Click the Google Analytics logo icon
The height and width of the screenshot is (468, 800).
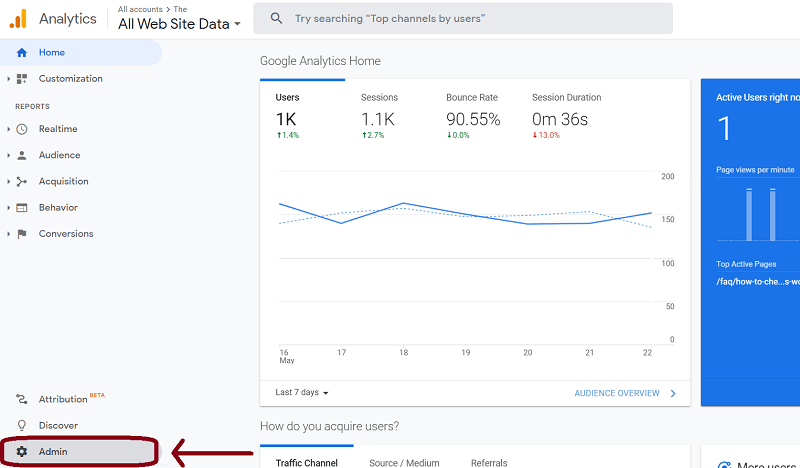point(18,18)
